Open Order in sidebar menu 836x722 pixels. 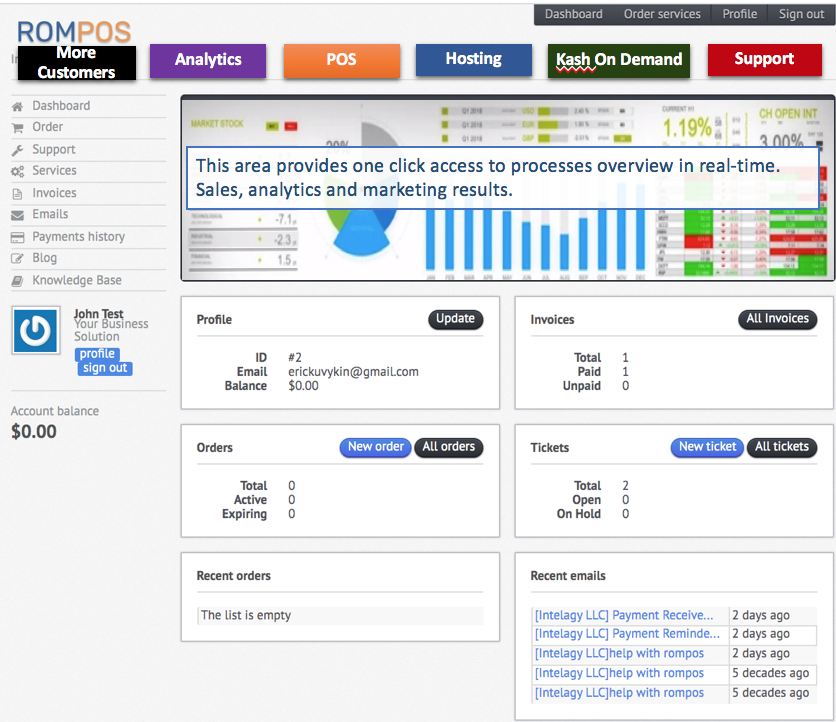click(x=47, y=127)
